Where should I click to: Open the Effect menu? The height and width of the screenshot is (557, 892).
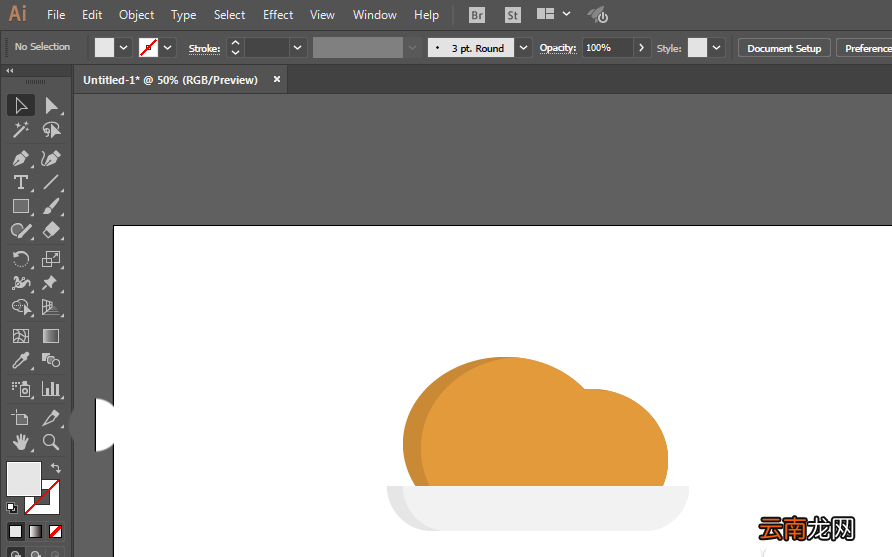278,15
